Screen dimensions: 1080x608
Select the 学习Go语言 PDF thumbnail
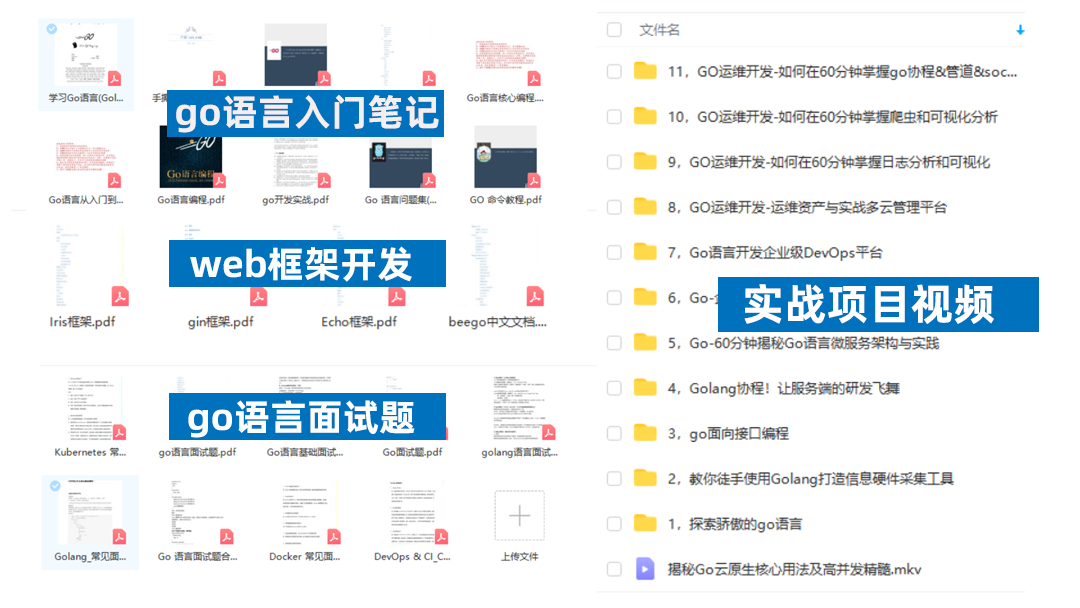click(x=85, y=56)
